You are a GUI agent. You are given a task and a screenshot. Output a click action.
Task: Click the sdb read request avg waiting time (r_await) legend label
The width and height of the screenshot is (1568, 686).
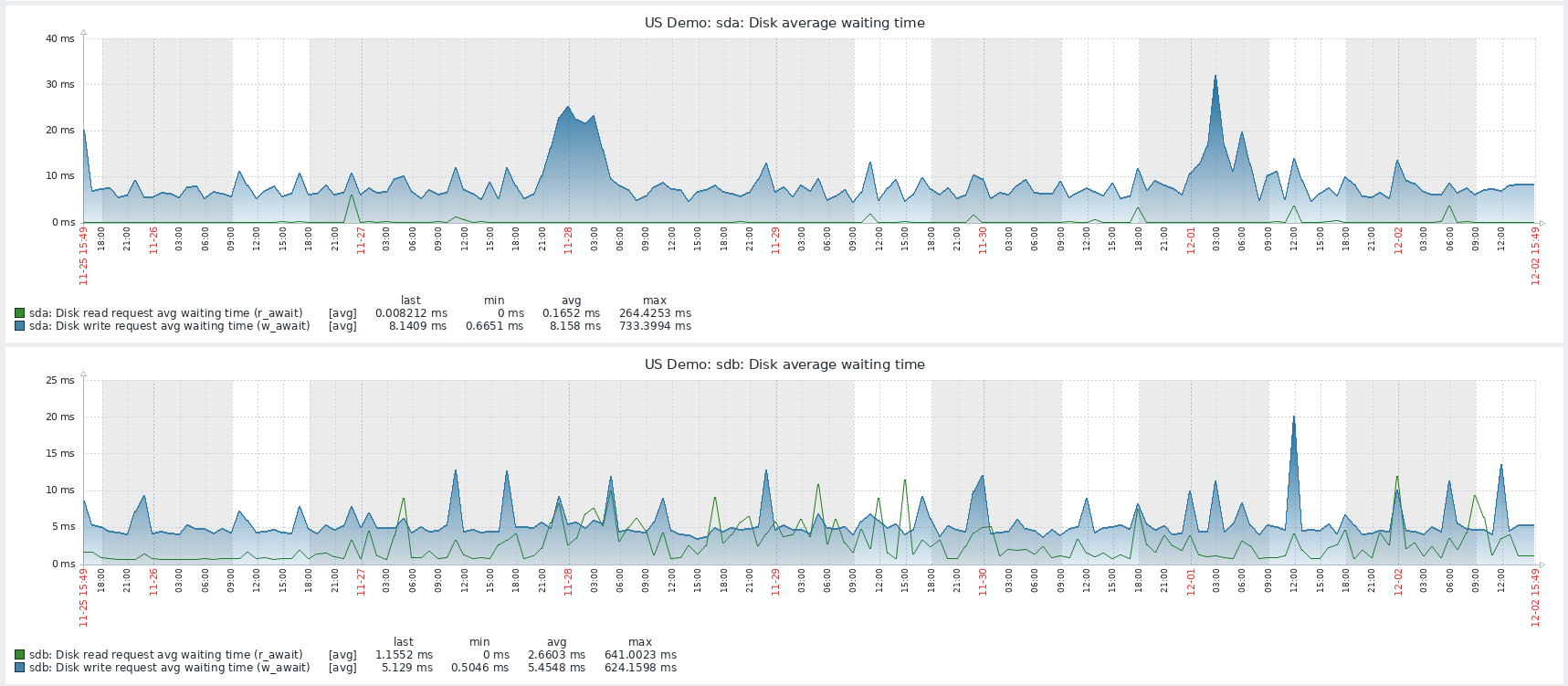[166, 655]
